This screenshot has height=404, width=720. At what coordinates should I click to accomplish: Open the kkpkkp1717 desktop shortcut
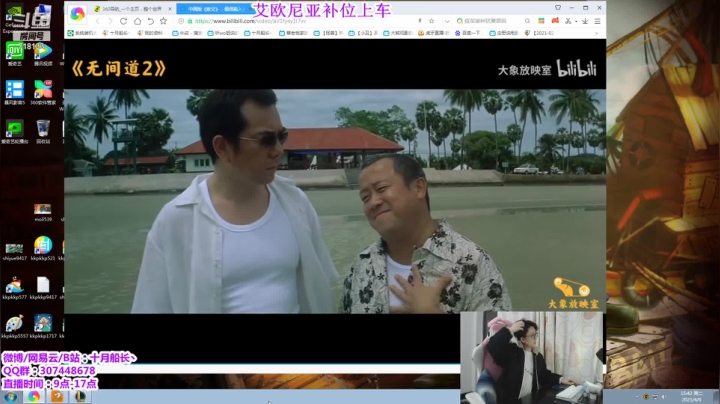coord(43,326)
